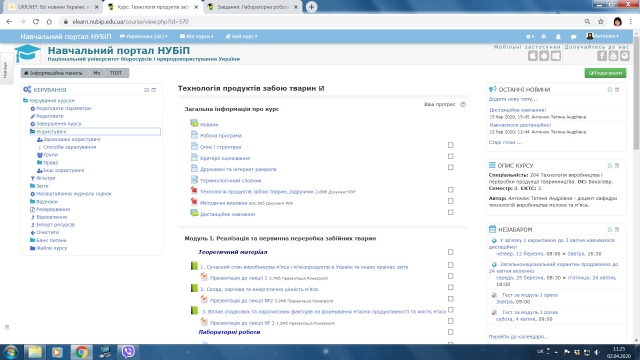Open Viber from the Windows taskbar
The height and width of the screenshot is (360, 640).
tap(128, 352)
